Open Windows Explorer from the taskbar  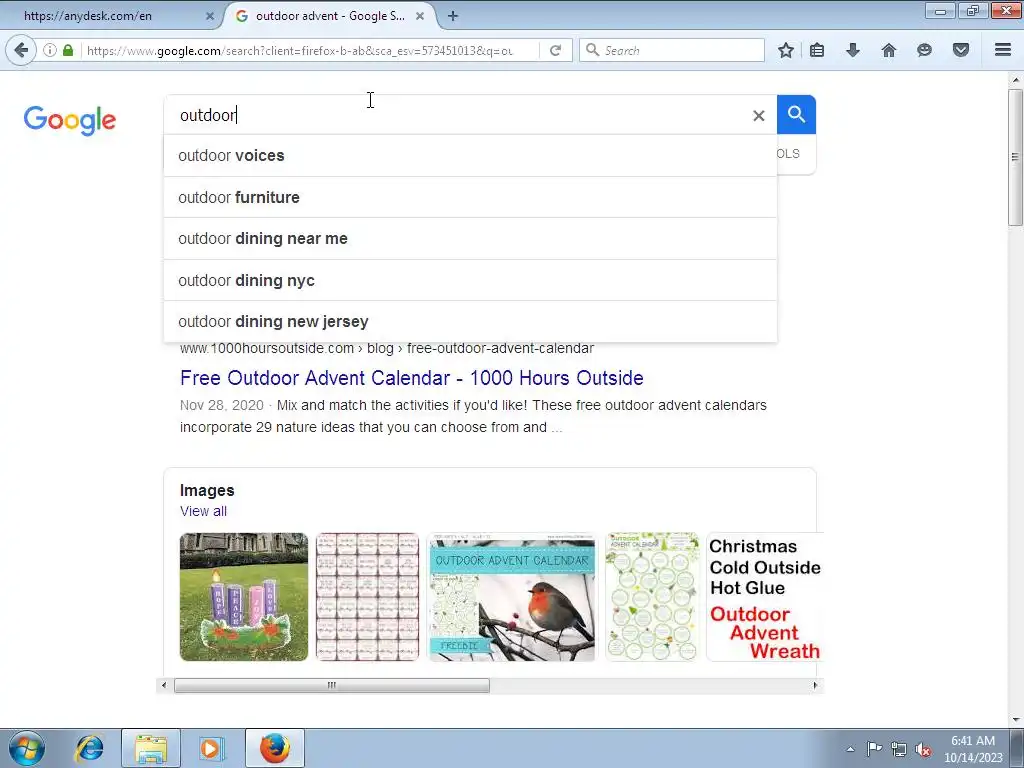click(x=151, y=748)
